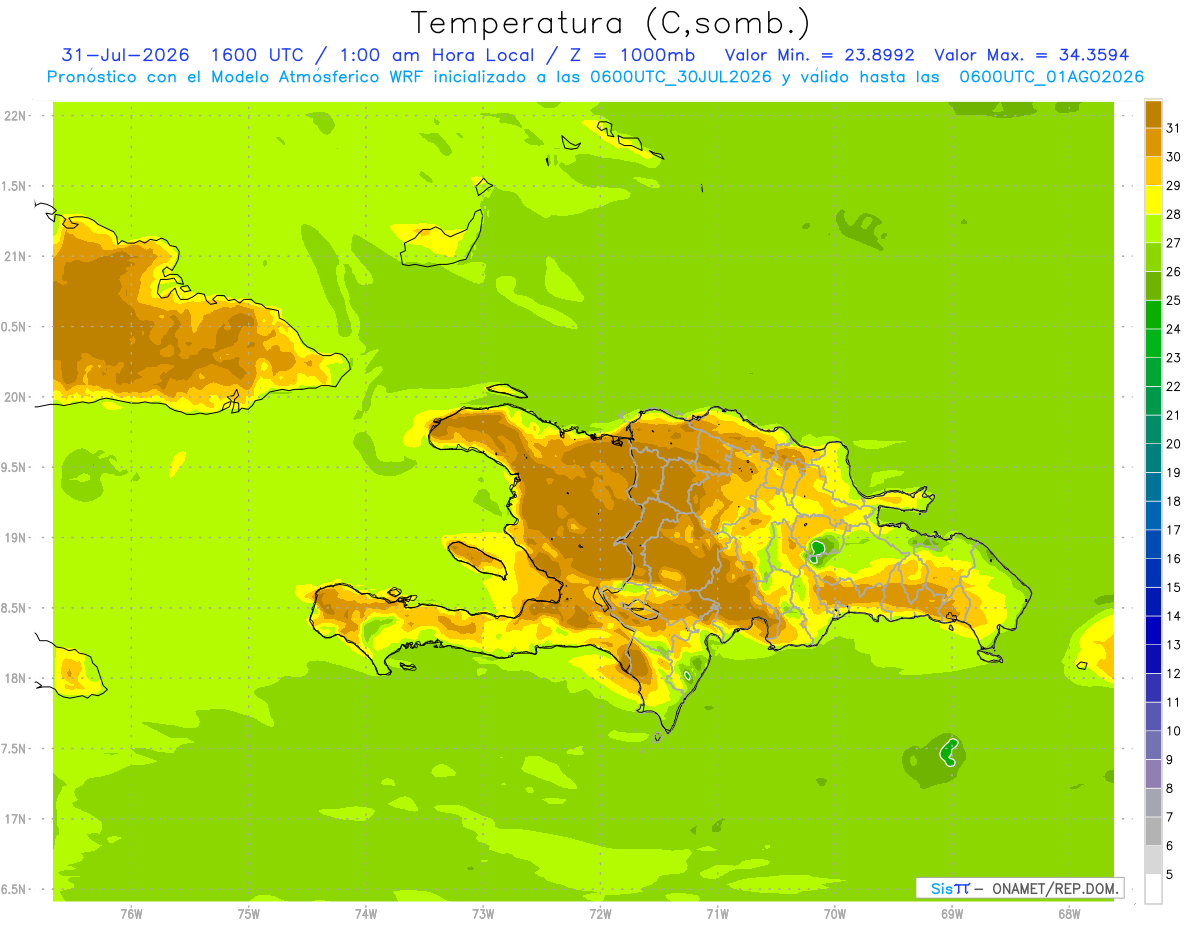Click the title "Temperatura (C,somb.)"
This screenshot has height=927, width=1200.
[x=610, y=23]
